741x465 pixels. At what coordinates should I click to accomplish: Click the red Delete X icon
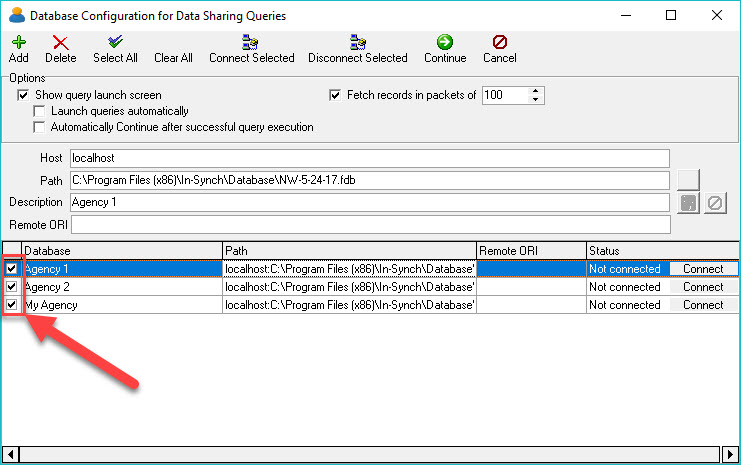60,42
